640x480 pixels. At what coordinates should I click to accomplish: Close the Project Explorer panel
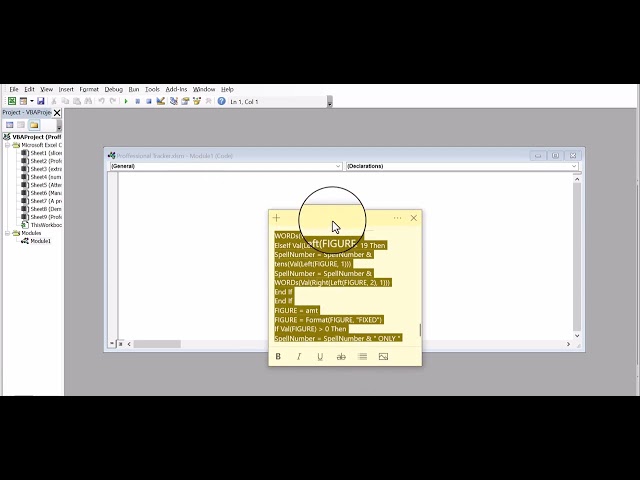57,113
